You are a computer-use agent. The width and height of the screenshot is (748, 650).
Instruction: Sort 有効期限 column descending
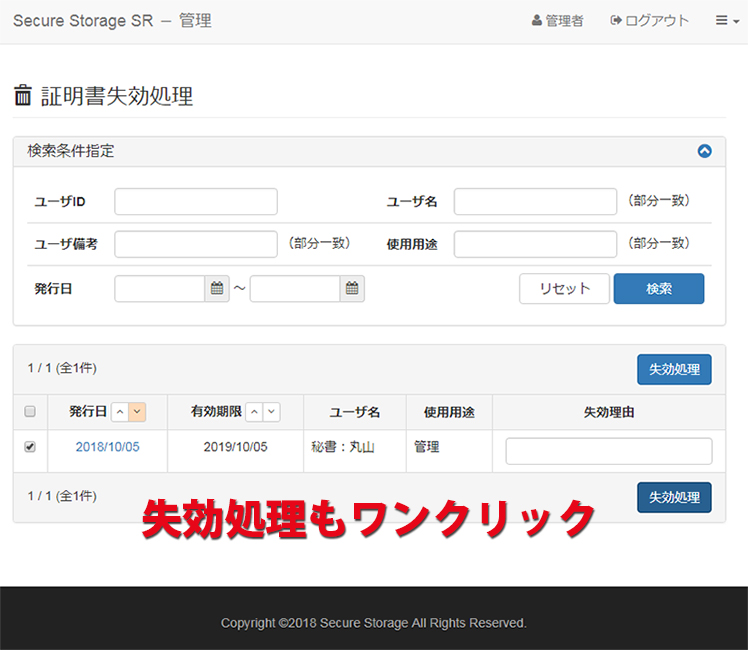pos(272,412)
